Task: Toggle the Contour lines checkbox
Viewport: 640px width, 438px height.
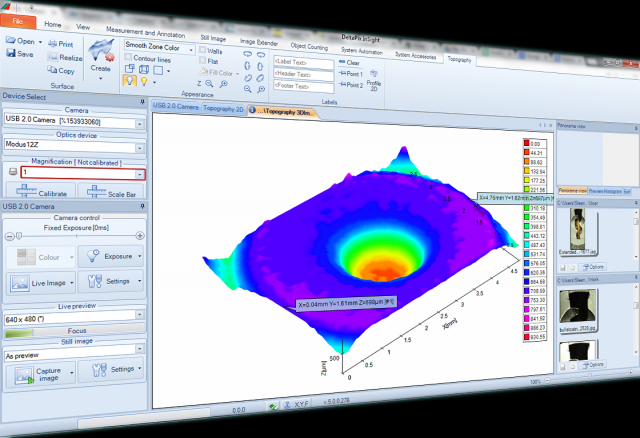Action: [x=129, y=57]
